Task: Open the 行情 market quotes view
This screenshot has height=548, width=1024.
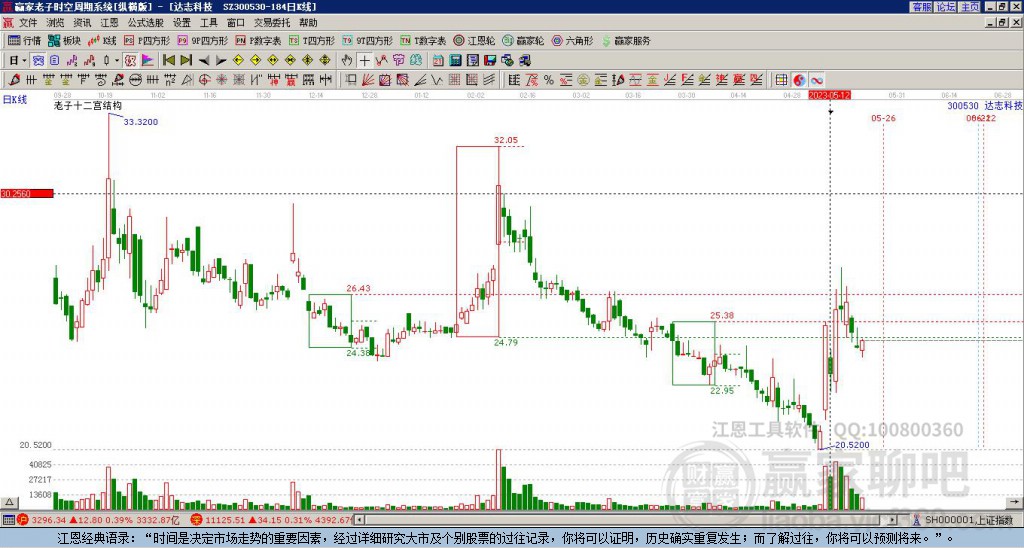Action: click(x=24, y=40)
